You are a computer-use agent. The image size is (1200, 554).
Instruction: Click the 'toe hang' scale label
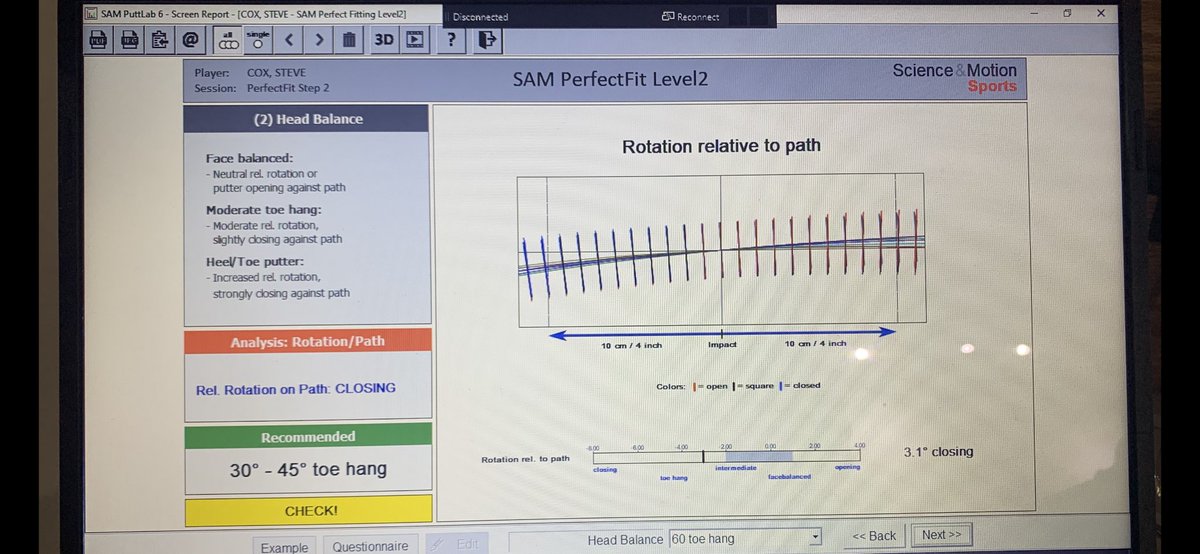(x=674, y=478)
